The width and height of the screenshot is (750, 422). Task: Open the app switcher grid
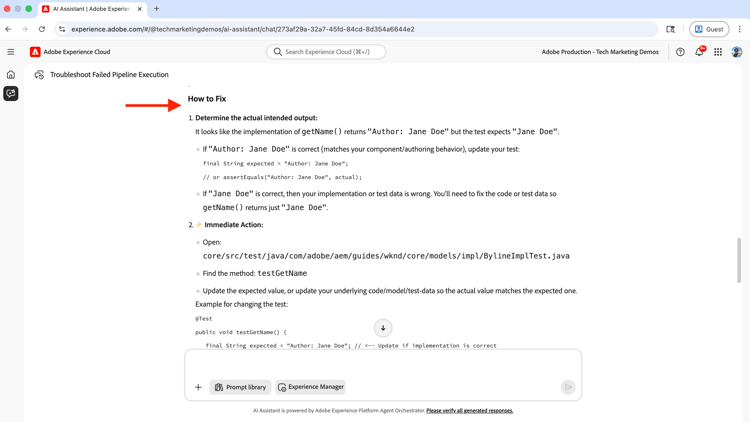tap(718, 52)
